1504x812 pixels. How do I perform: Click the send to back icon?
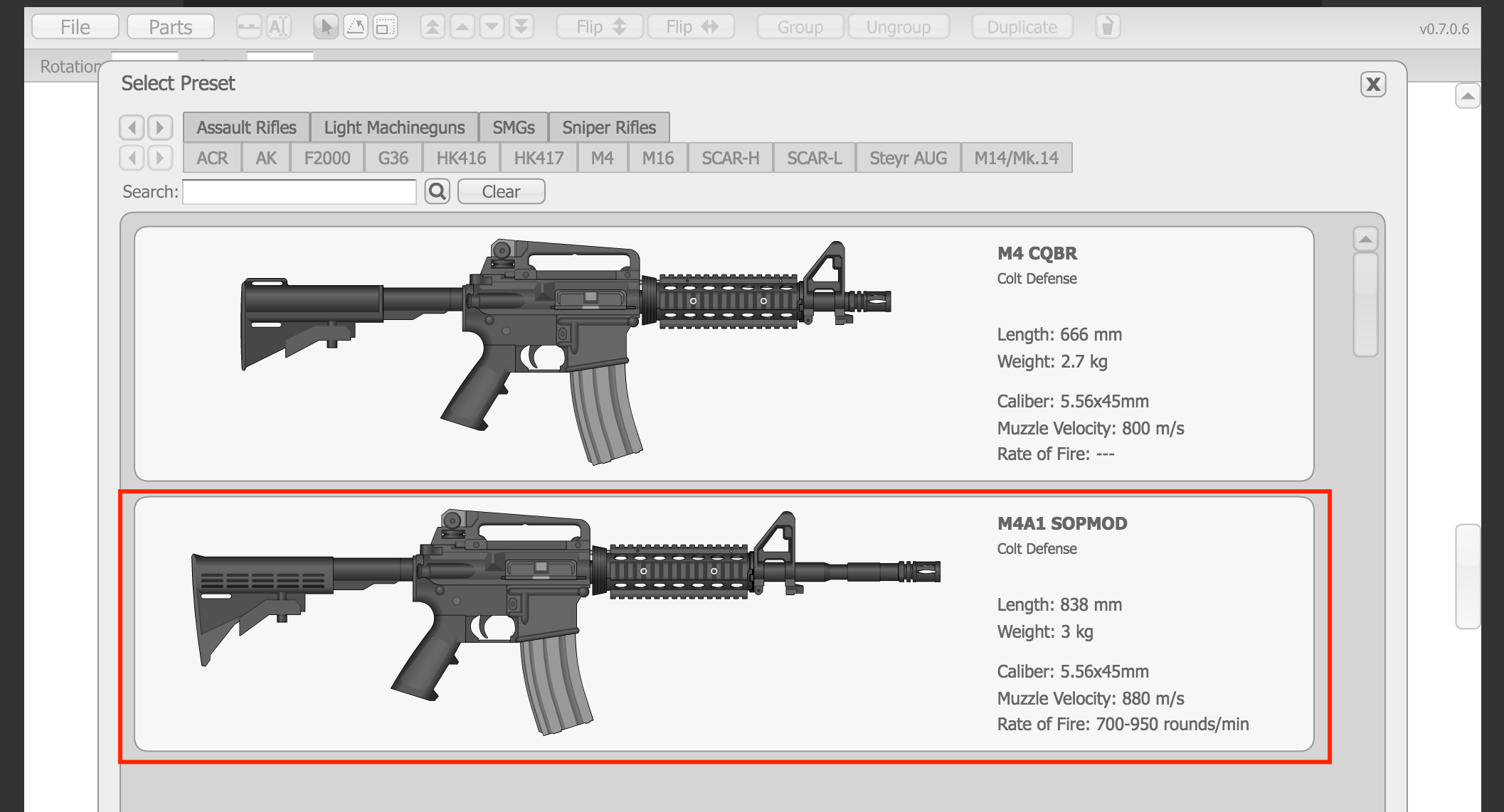[521, 27]
